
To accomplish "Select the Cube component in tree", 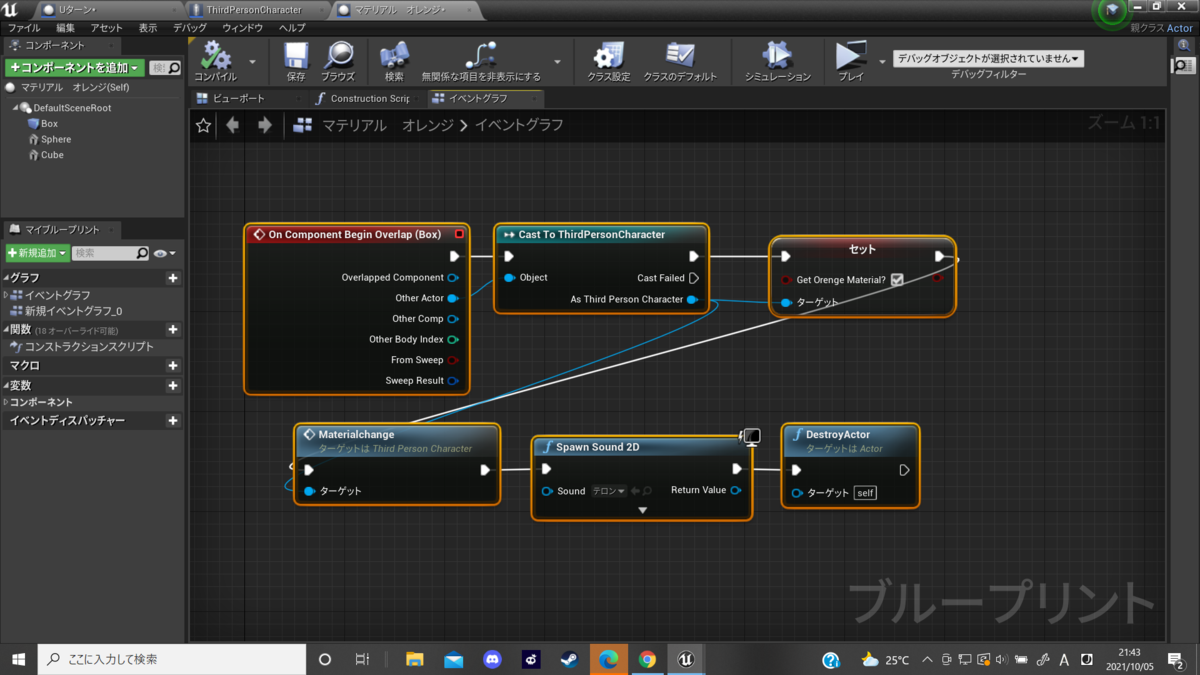I will [x=52, y=155].
